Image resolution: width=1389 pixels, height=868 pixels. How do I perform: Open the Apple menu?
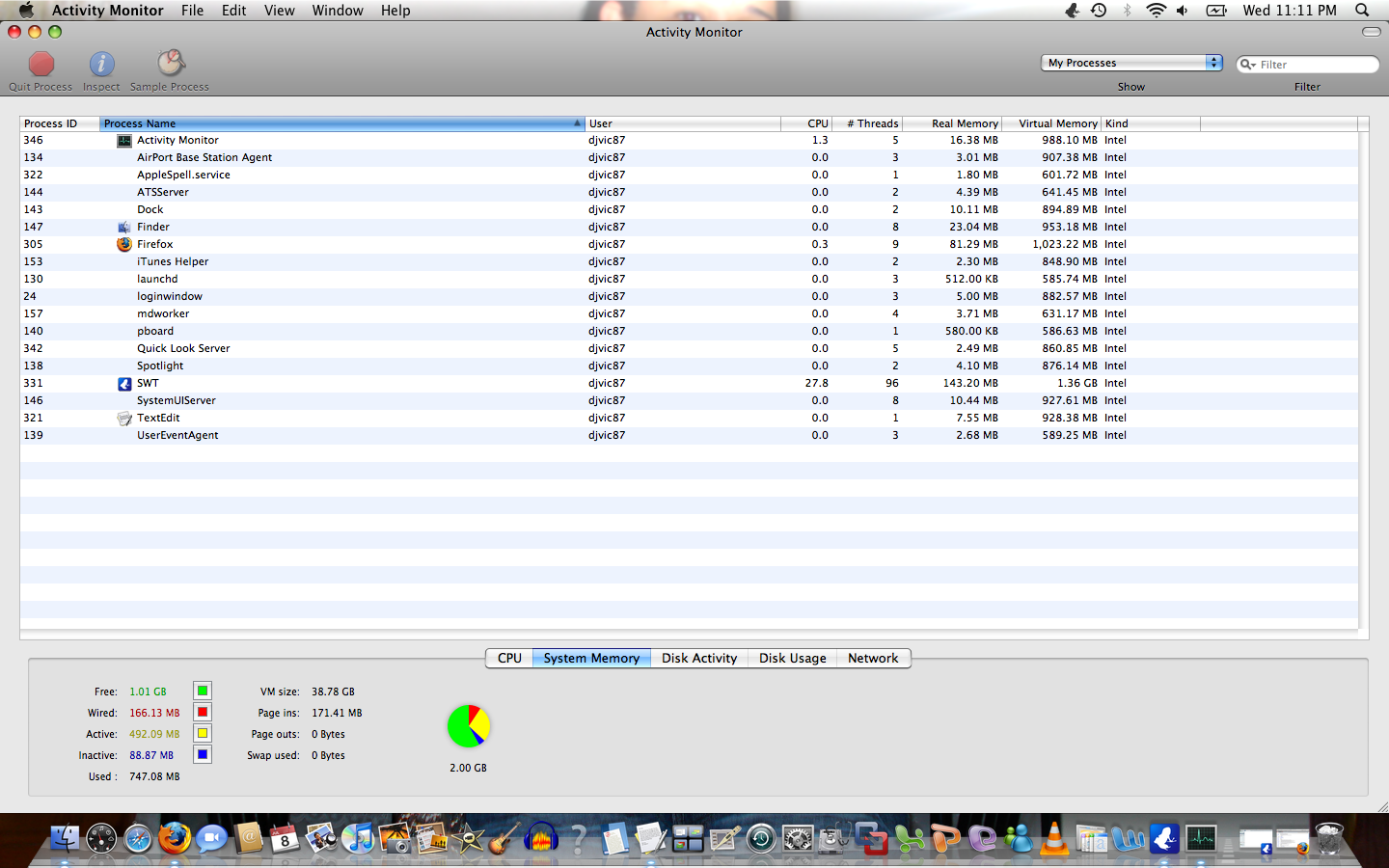pyautogui.click(x=26, y=10)
